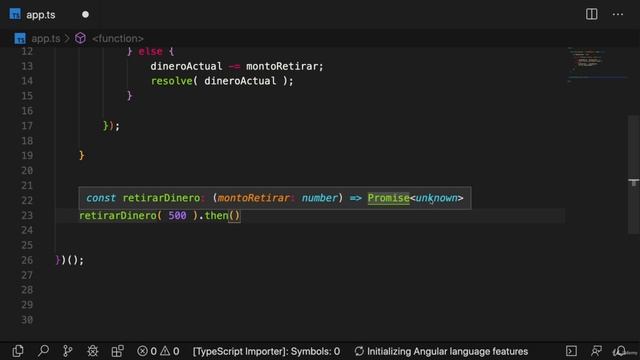Click line number 13 in gutter
640x360 pixels.
[27, 66]
